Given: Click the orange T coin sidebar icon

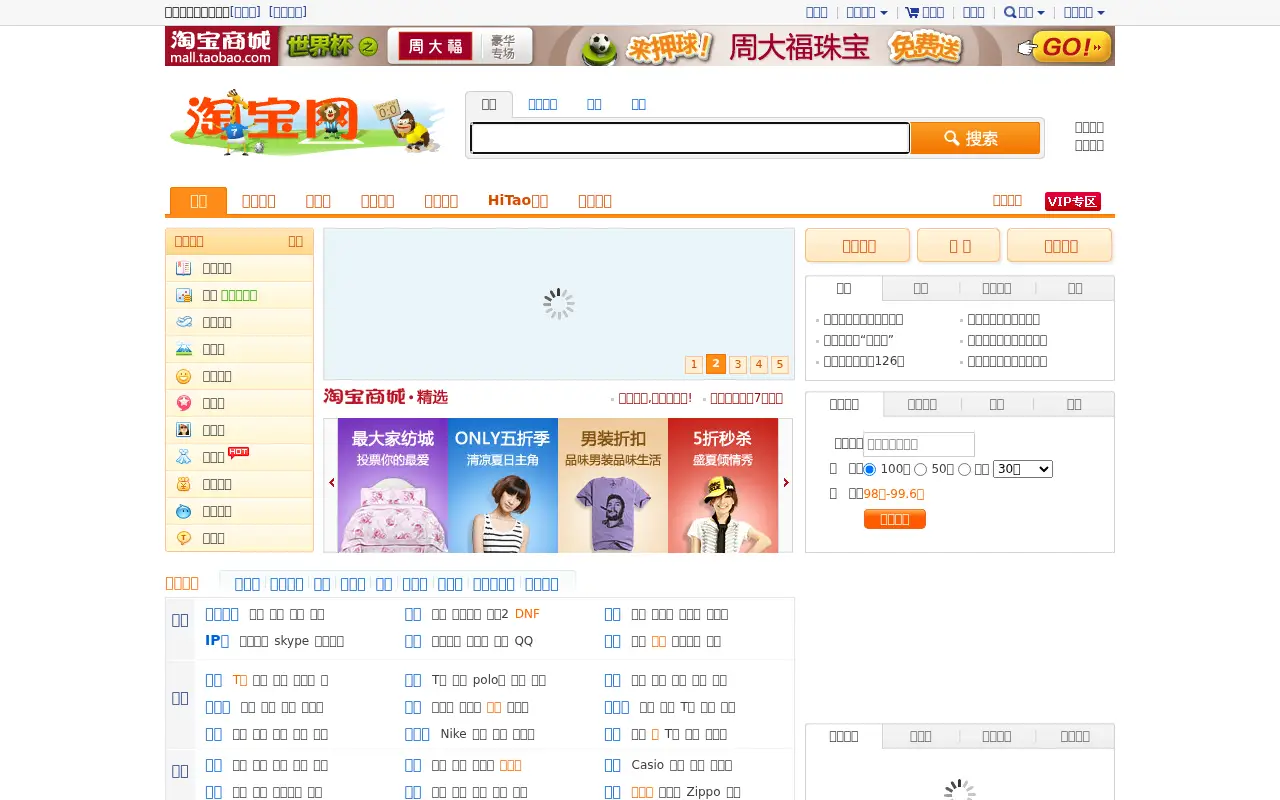Looking at the screenshot, I should click(183, 538).
